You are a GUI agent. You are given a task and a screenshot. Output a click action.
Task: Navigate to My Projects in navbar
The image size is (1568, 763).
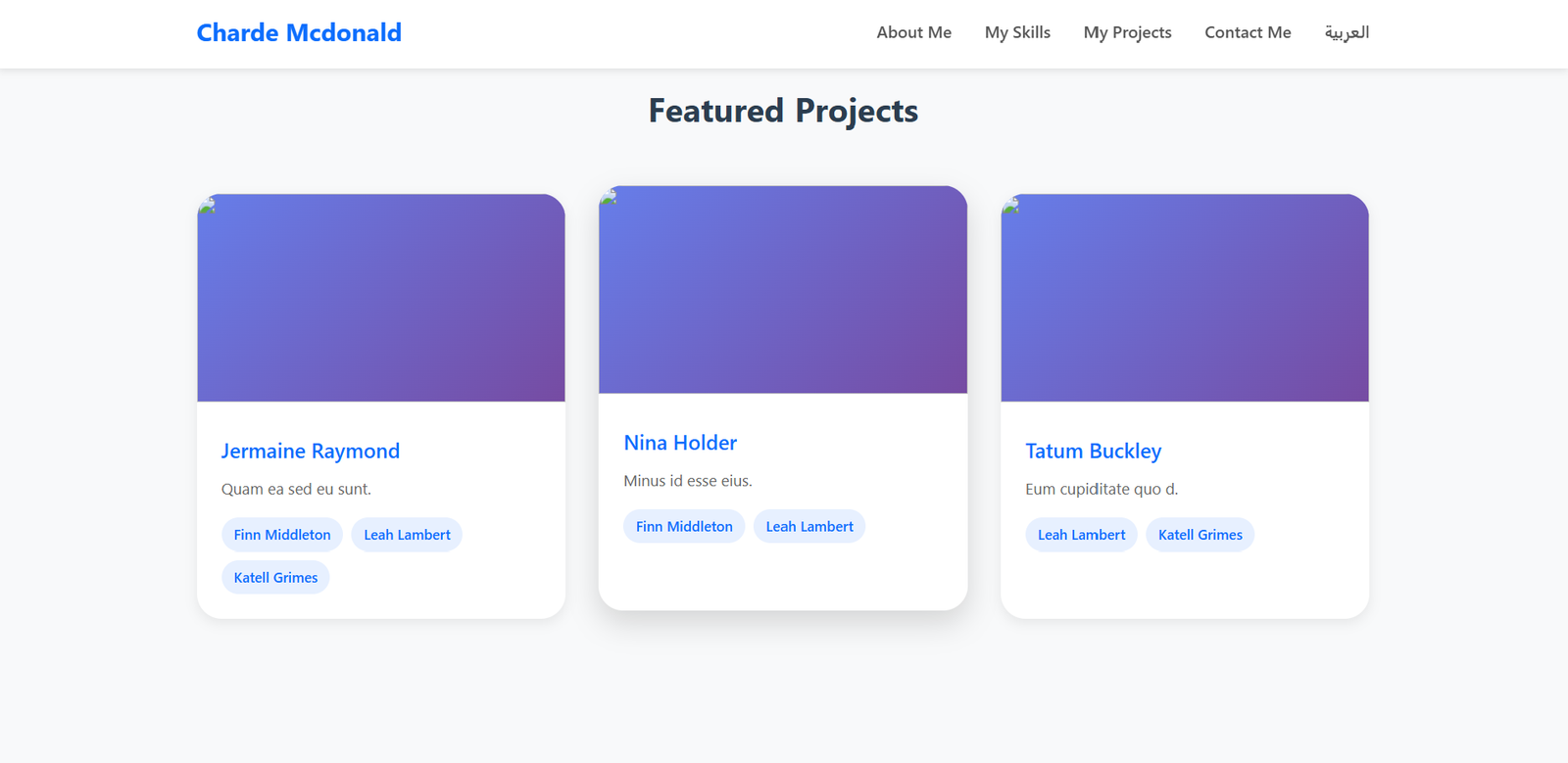tap(1127, 32)
